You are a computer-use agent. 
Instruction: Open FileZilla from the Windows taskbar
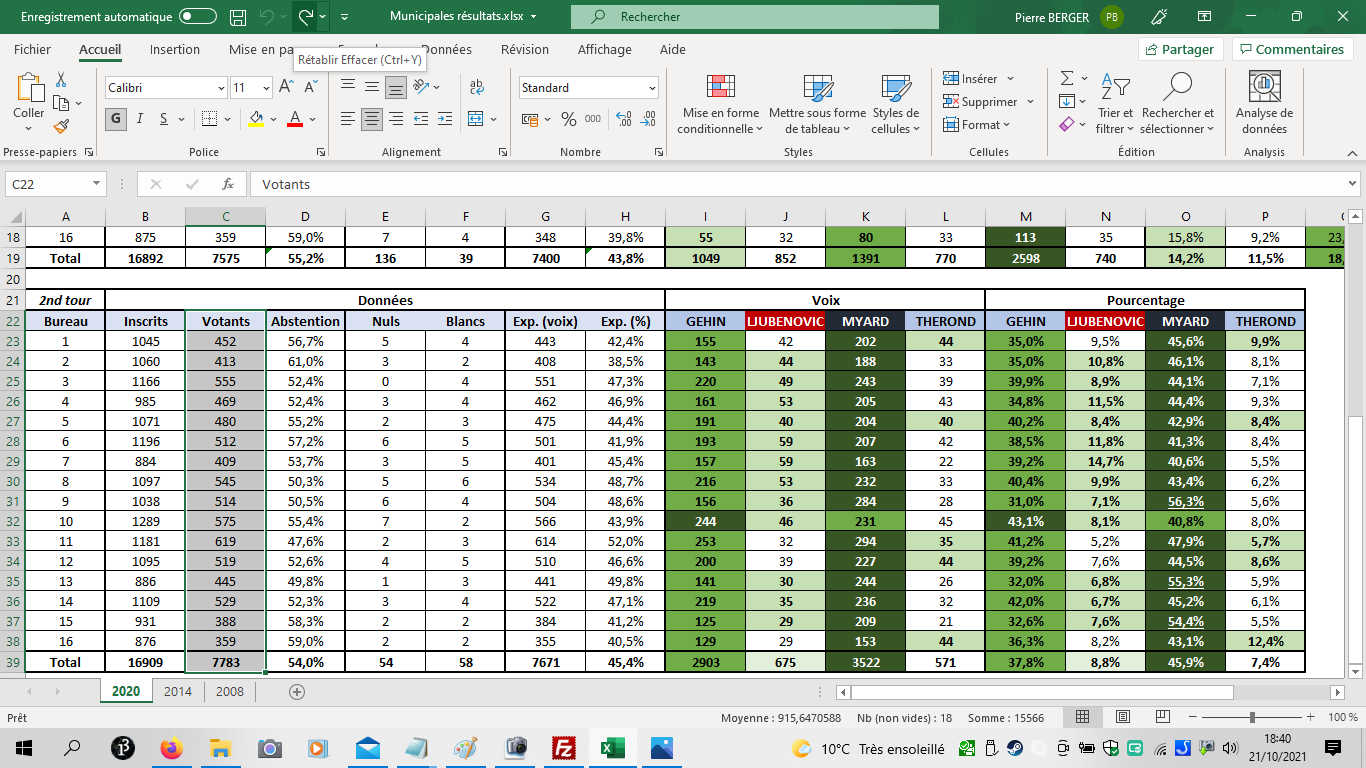tap(564, 748)
